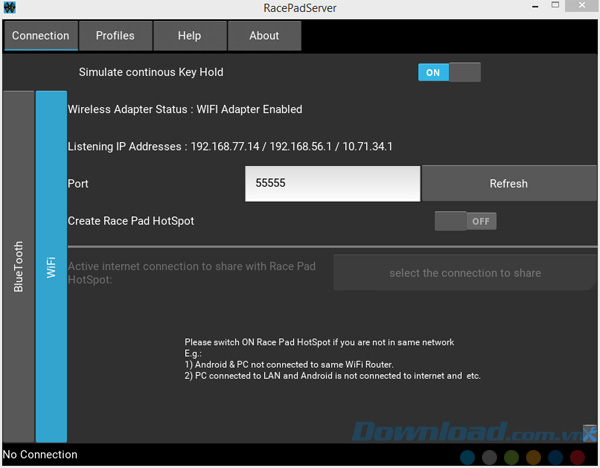Image resolution: width=600 pixels, height=468 pixels.
Task: Select the orange color theme circle
Action: coord(534,457)
